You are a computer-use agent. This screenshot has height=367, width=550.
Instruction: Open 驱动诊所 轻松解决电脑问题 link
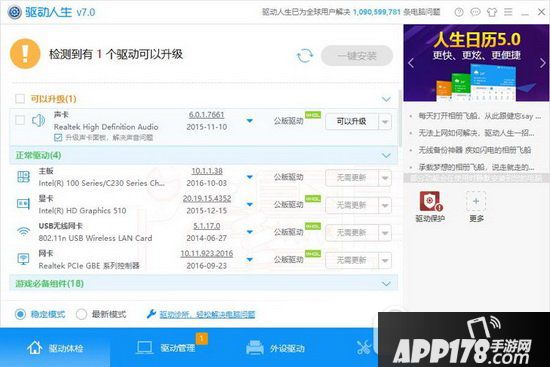point(207,314)
